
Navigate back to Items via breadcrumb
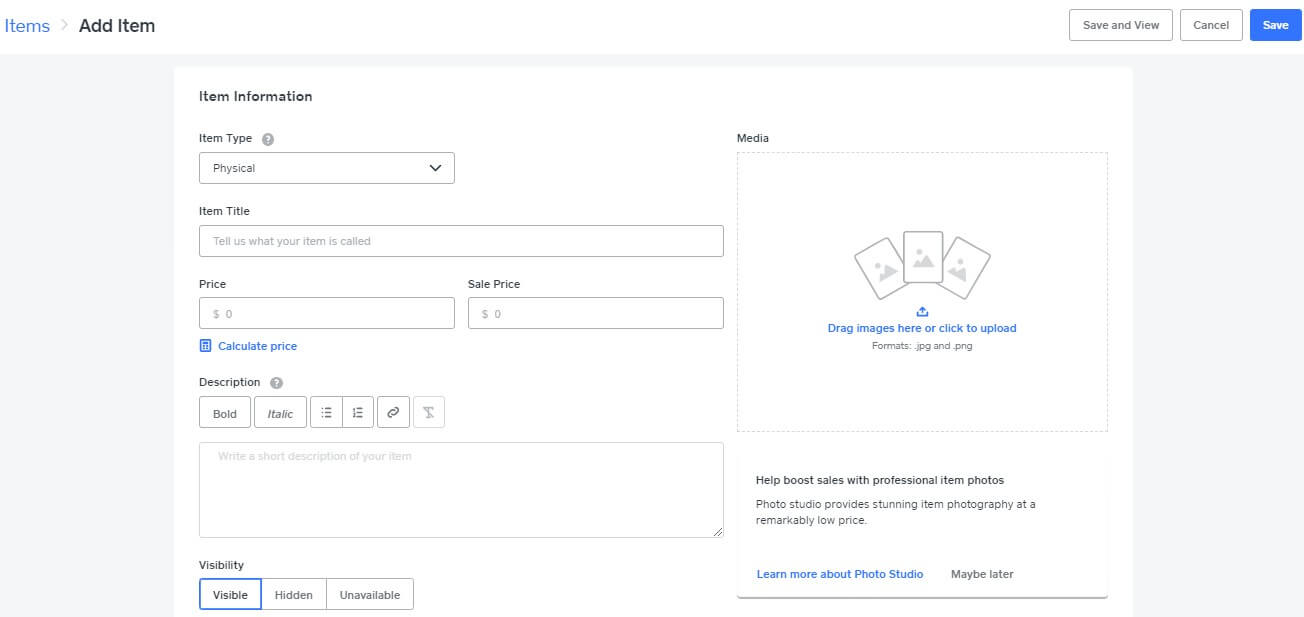pos(27,25)
